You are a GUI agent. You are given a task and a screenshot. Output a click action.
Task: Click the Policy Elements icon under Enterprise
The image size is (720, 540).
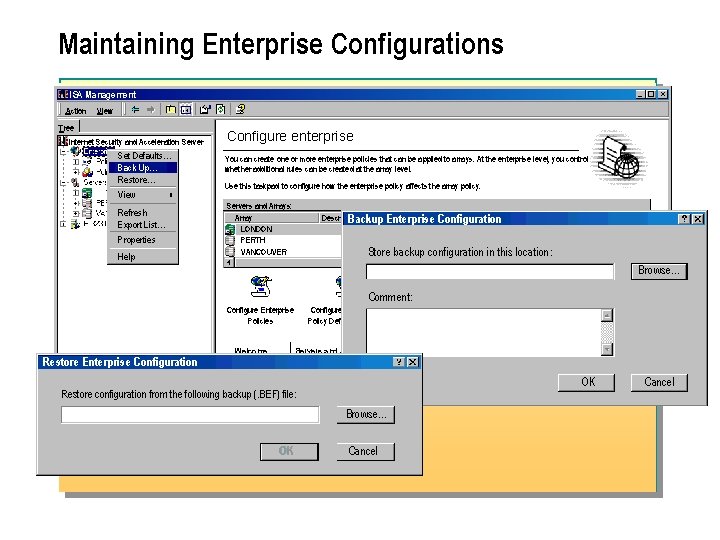(87, 172)
